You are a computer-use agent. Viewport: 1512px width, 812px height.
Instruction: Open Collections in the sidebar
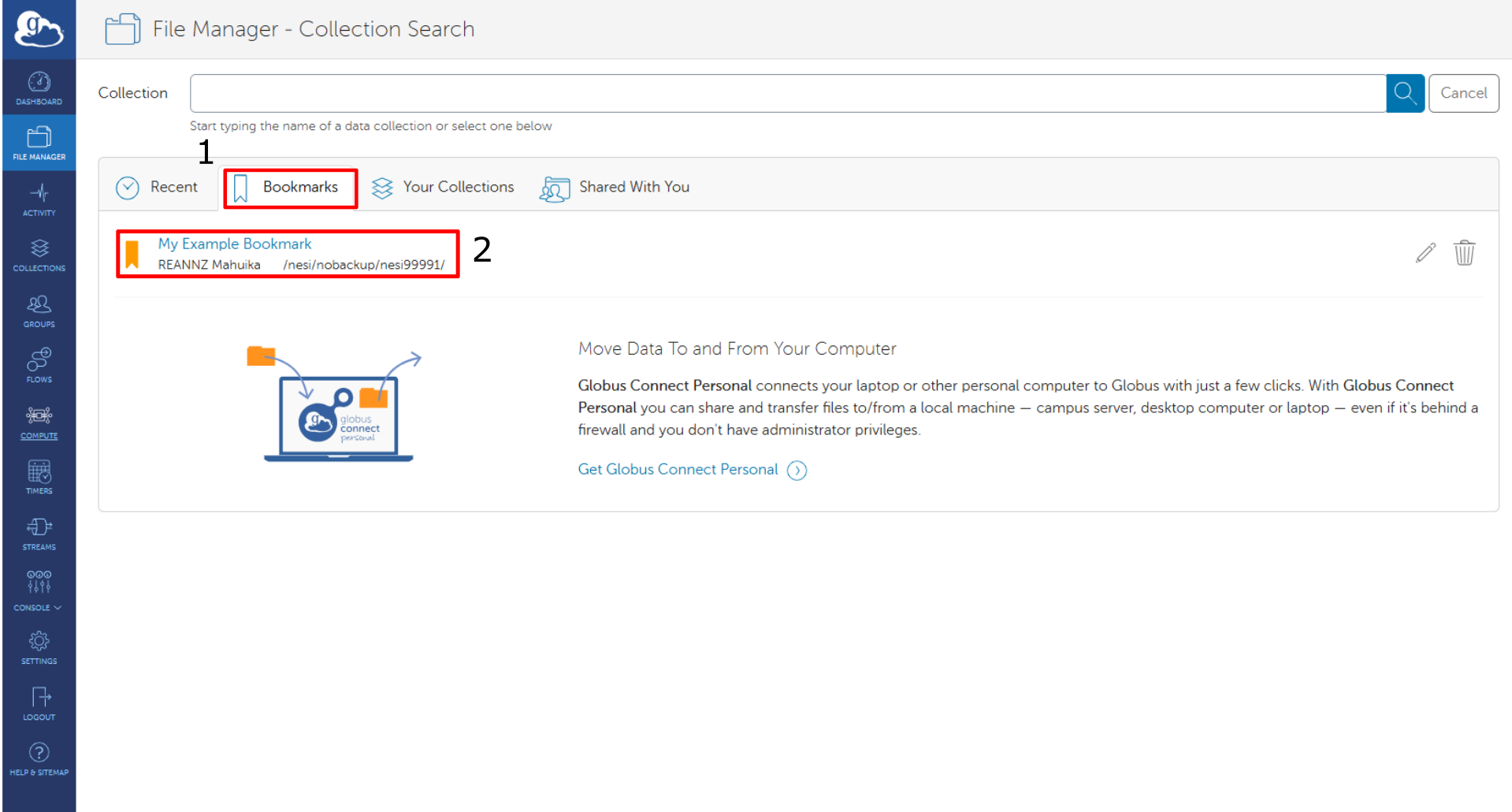(x=39, y=255)
